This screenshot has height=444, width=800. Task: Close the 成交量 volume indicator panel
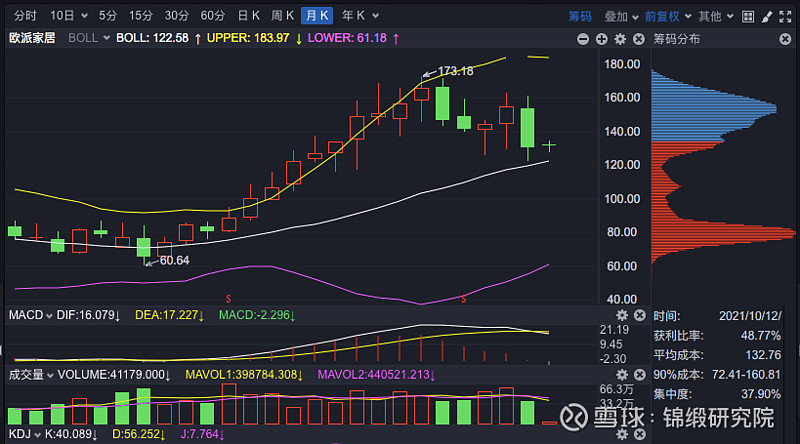pyautogui.click(x=638, y=375)
